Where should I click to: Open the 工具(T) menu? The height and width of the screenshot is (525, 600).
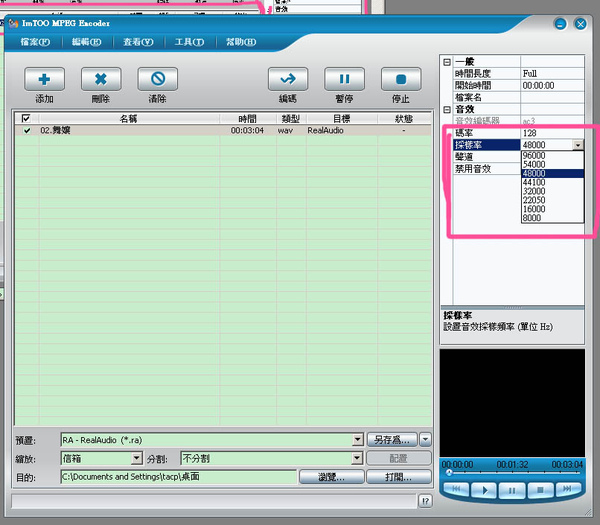[189, 42]
